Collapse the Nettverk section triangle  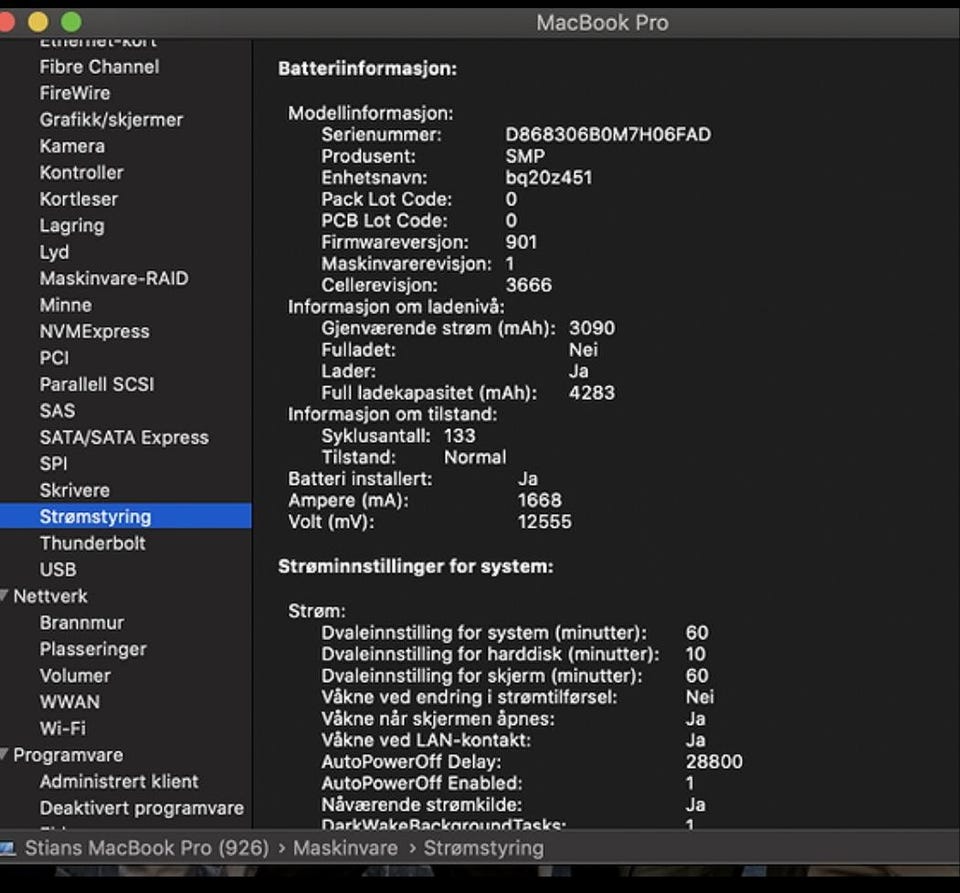[x=6, y=596]
